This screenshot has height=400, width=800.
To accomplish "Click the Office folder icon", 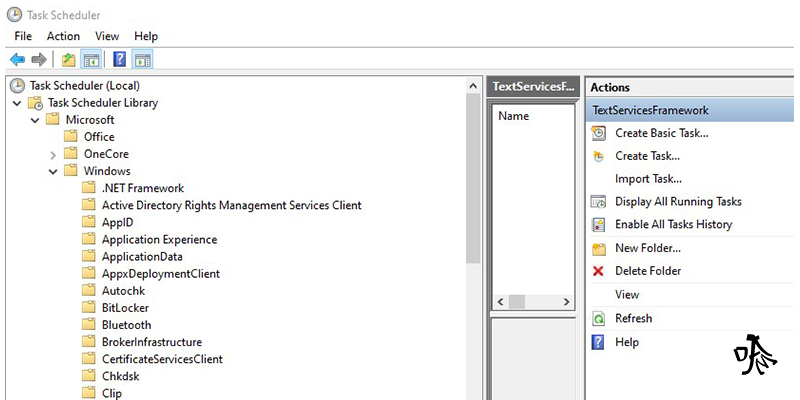I will pos(71,137).
